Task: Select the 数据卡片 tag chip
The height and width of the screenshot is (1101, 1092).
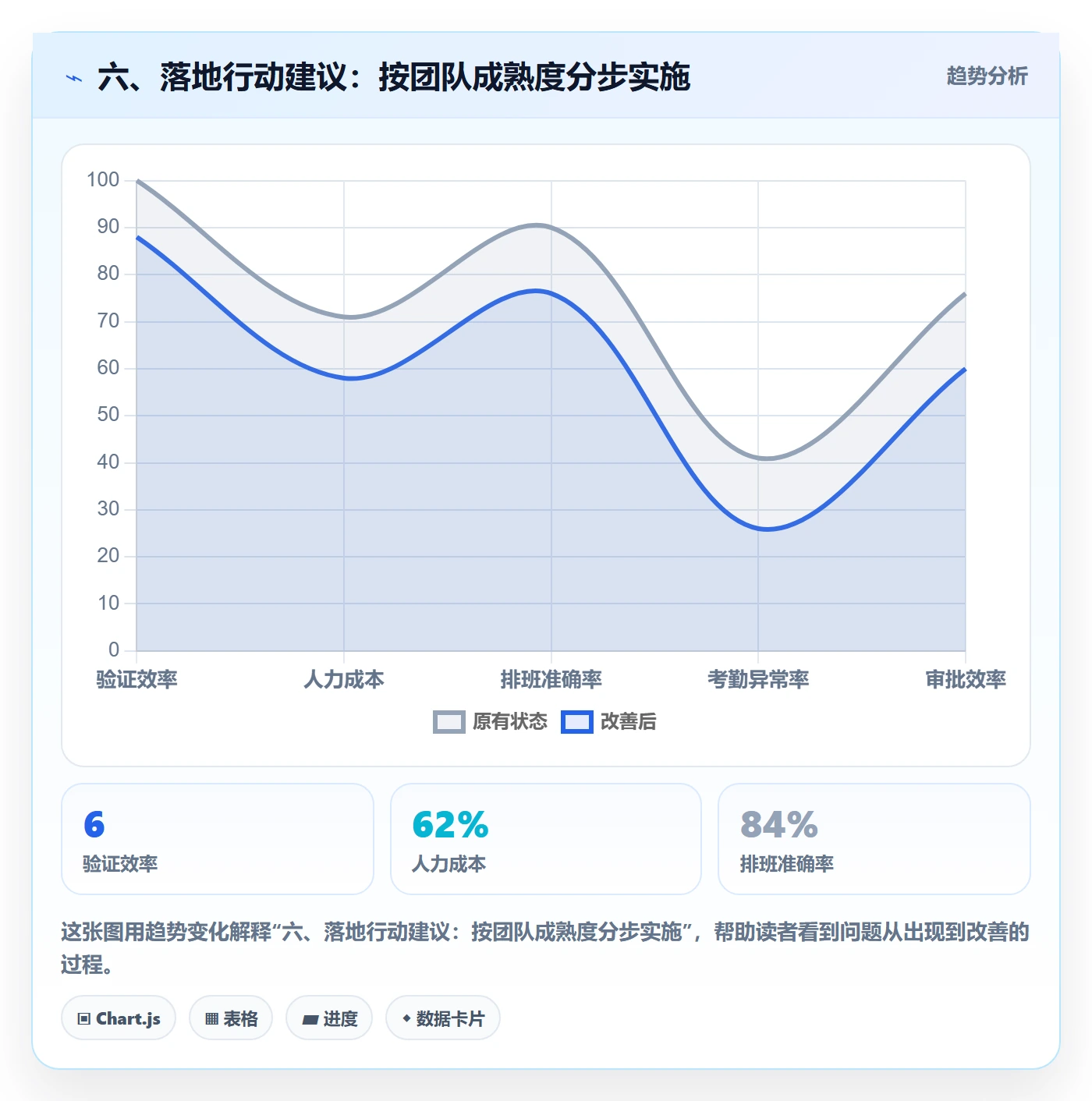Action: point(443,1018)
